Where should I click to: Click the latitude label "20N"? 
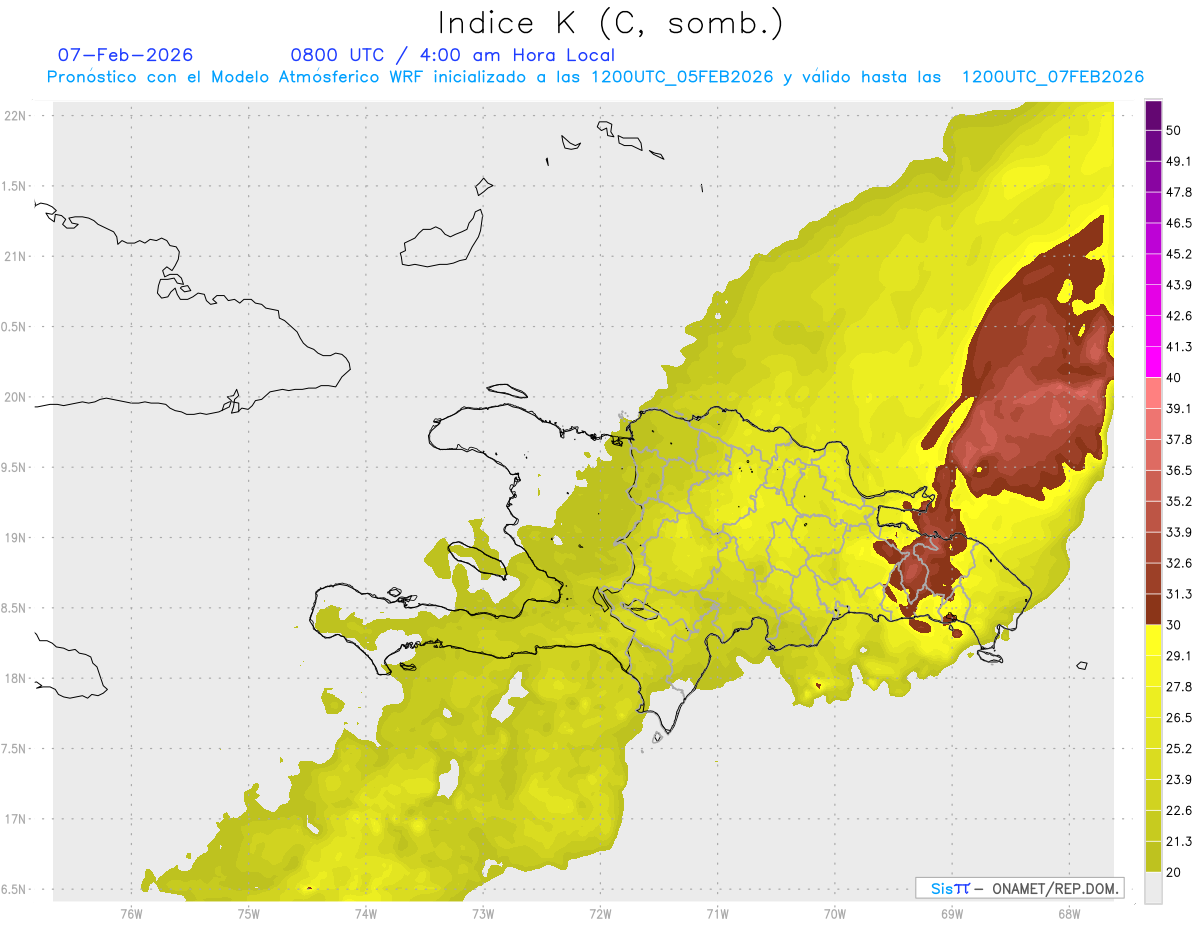click(17, 397)
